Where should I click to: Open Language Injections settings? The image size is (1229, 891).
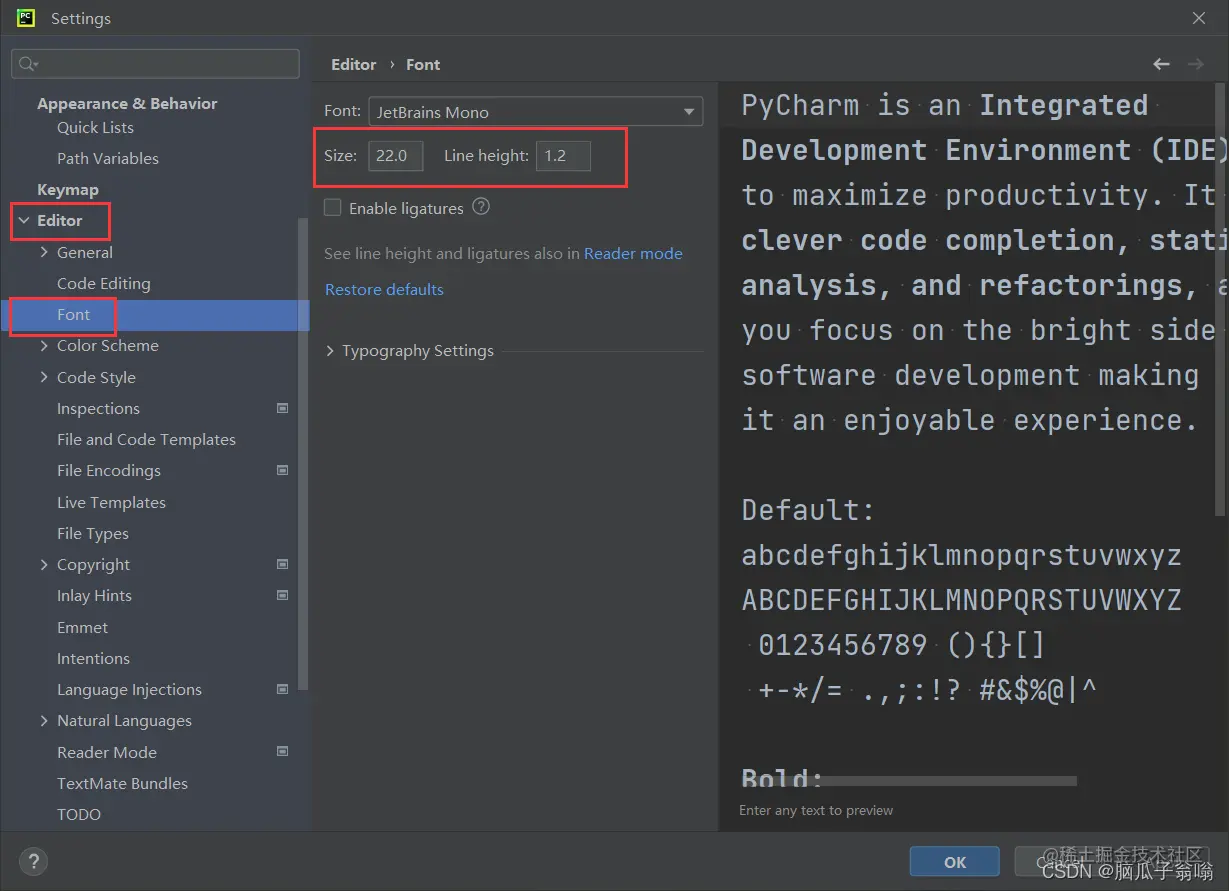pos(129,689)
